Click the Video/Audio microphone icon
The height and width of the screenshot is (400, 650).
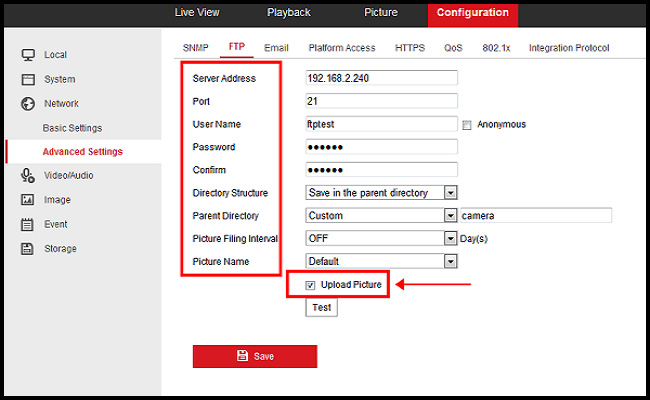point(28,175)
